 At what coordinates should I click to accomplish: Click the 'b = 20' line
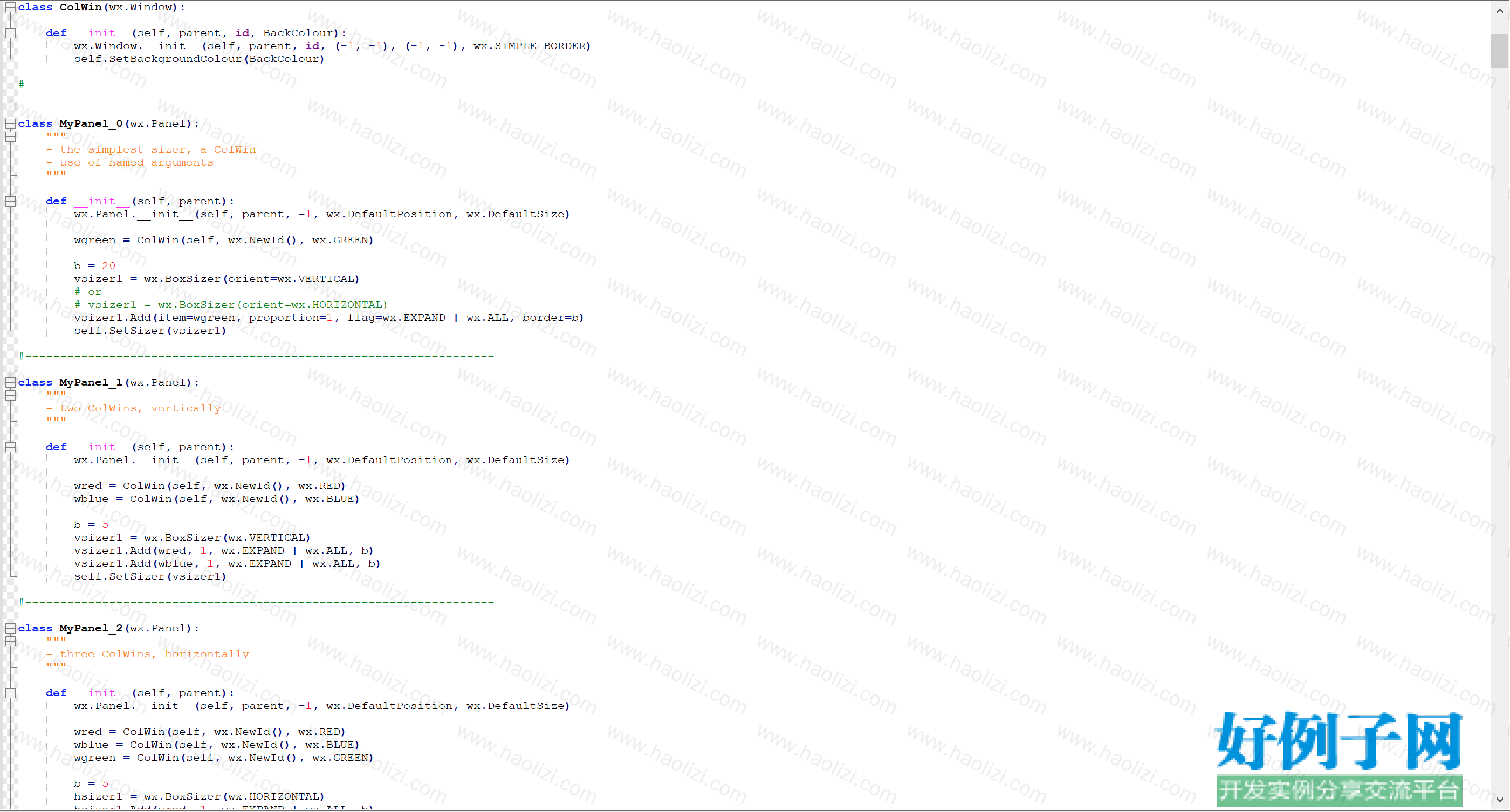point(94,266)
